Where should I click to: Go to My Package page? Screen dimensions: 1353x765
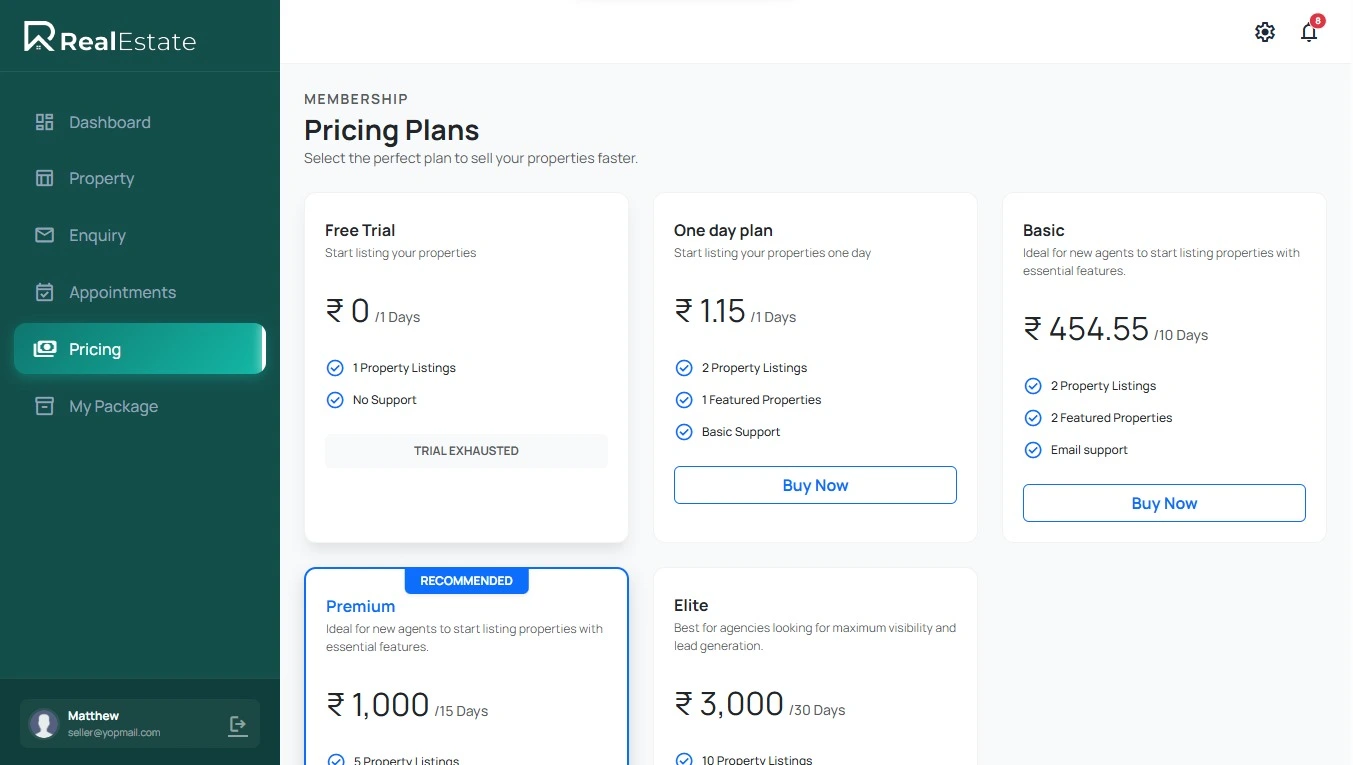pos(113,406)
